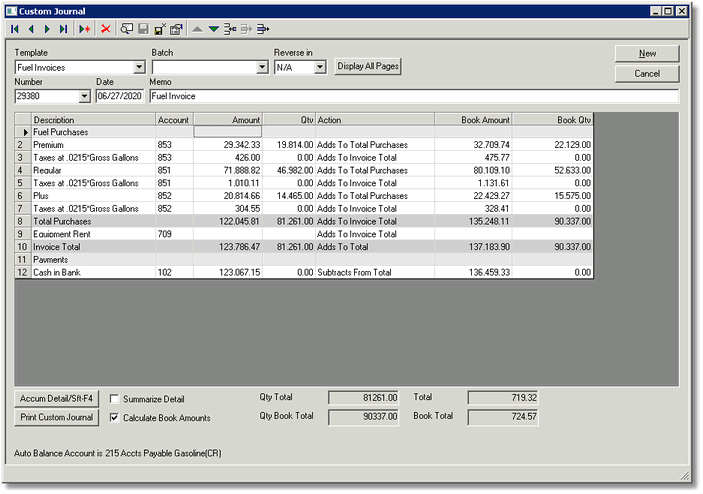Screen dimensions: 703x494
Task: Click the Date field 06/27/2020
Action: 120,96
